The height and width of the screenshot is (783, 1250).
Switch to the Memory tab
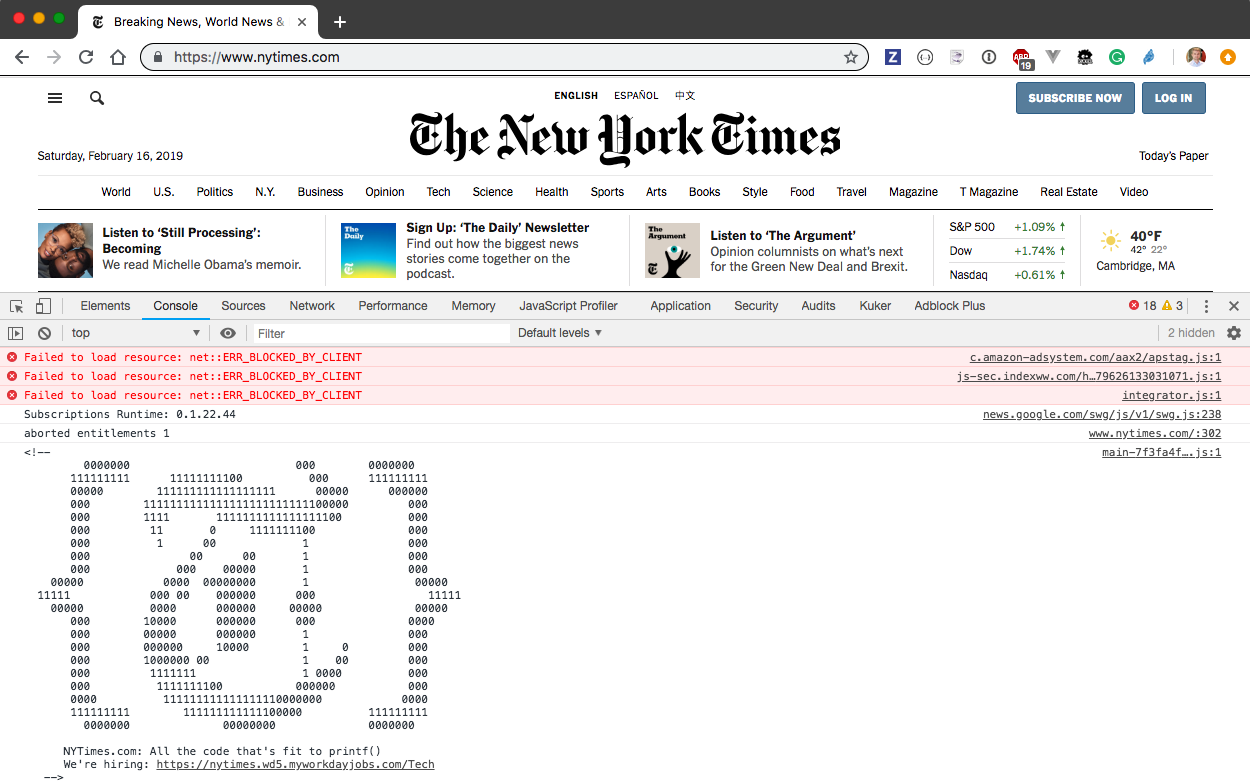pyautogui.click(x=473, y=306)
